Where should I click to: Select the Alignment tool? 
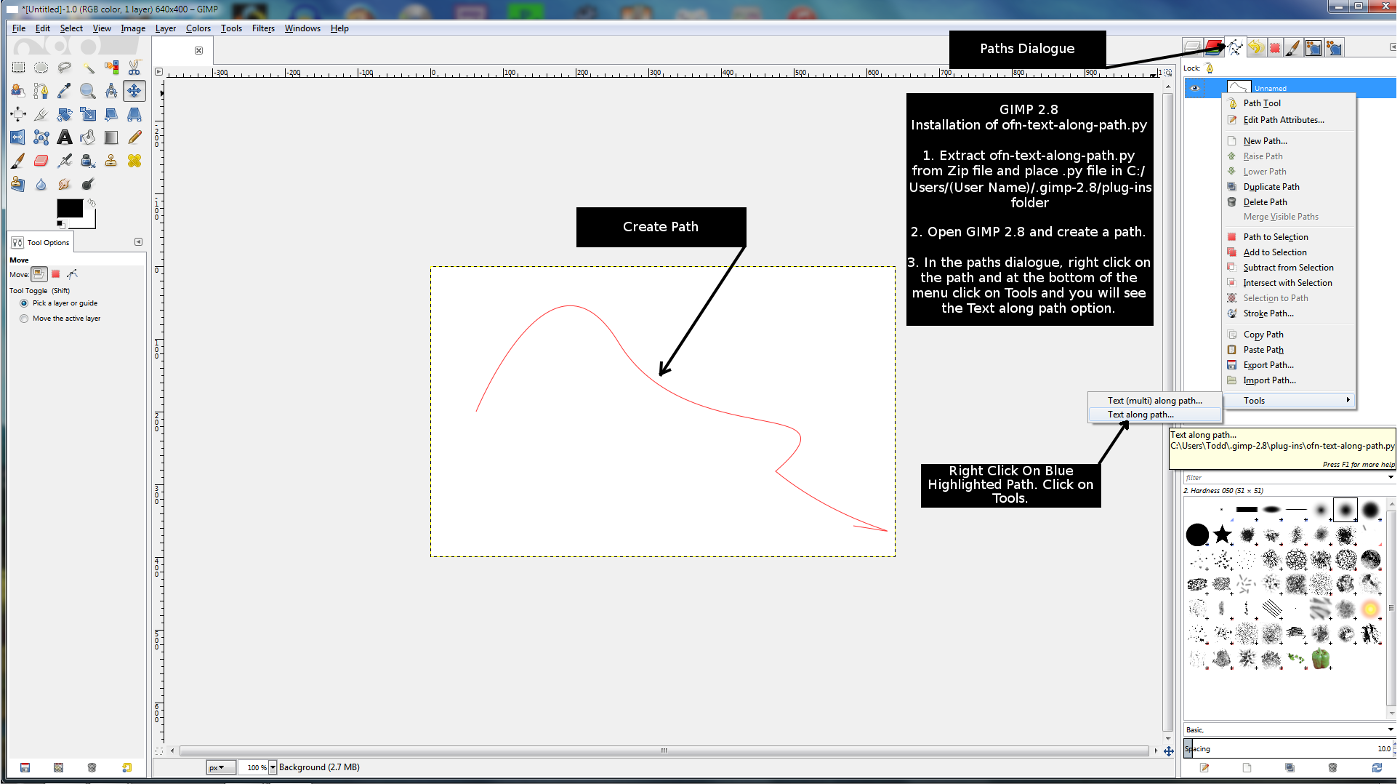[18, 113]
